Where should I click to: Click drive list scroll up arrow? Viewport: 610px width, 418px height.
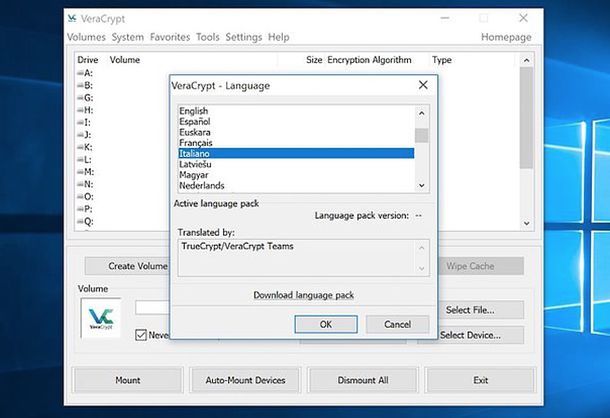(526, 60)
